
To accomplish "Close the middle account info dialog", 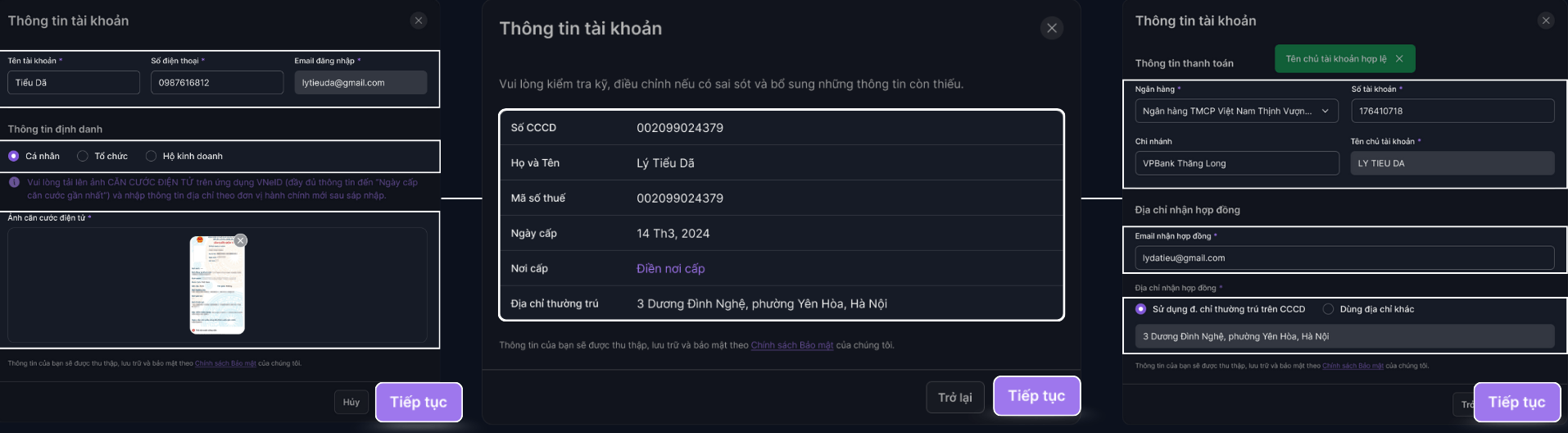I will (1052, 28).
